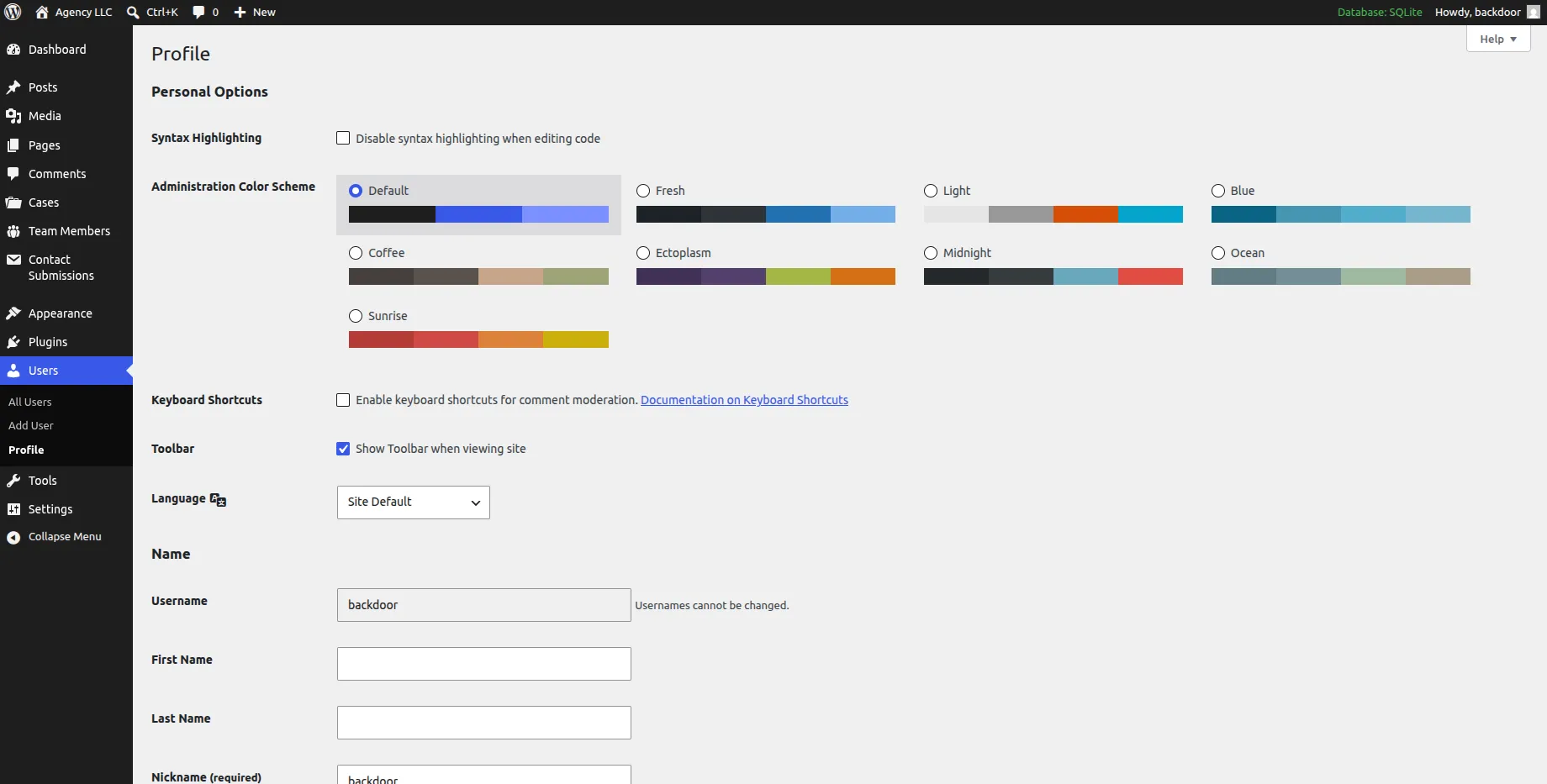1547x784 pixels.
Task: Click the Database: SQLite link
Action: [1380, 12]
